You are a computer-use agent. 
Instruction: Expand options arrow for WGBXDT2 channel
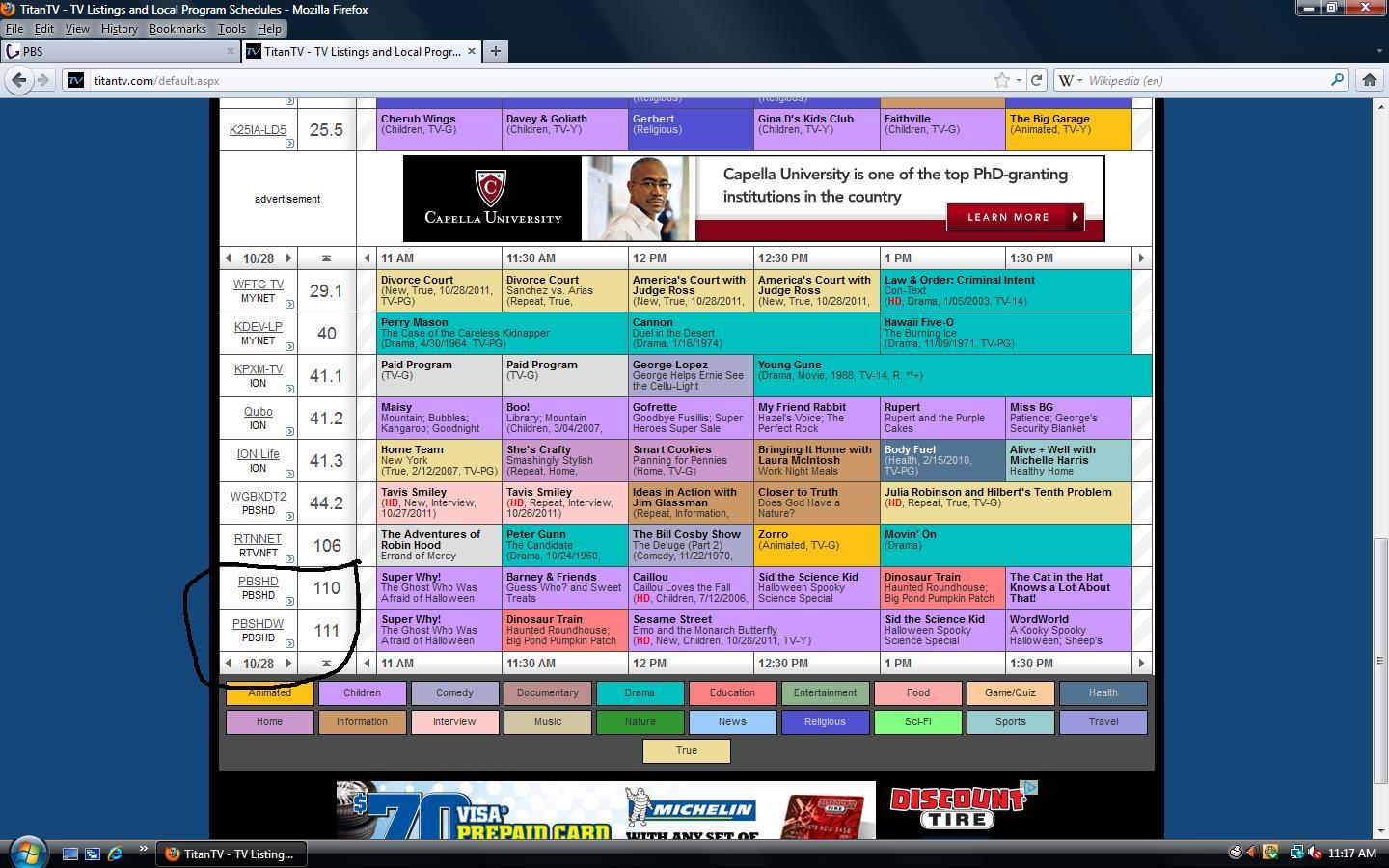pos(289,517)
